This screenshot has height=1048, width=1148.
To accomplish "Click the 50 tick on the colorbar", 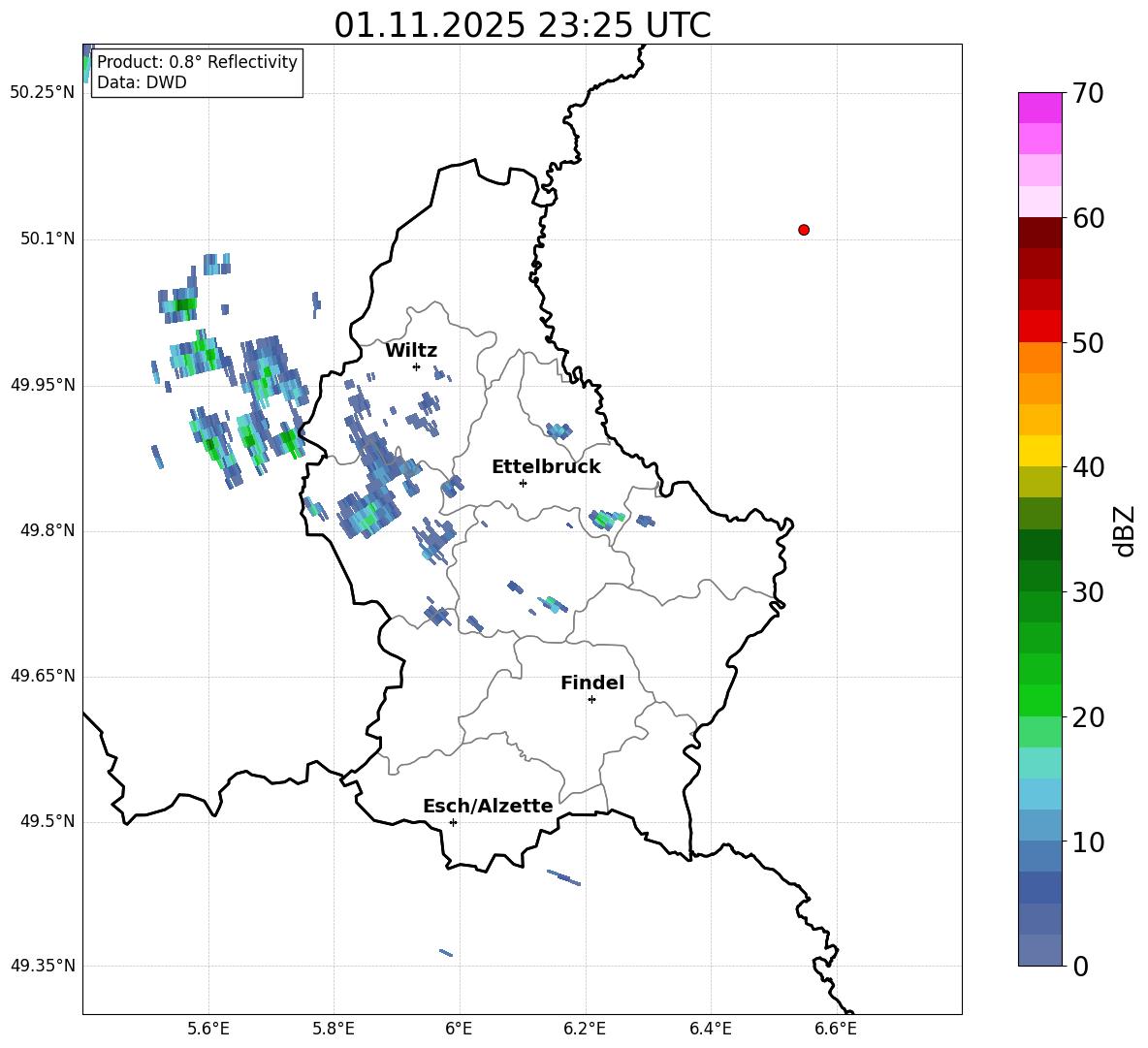I will (1088, 342).
